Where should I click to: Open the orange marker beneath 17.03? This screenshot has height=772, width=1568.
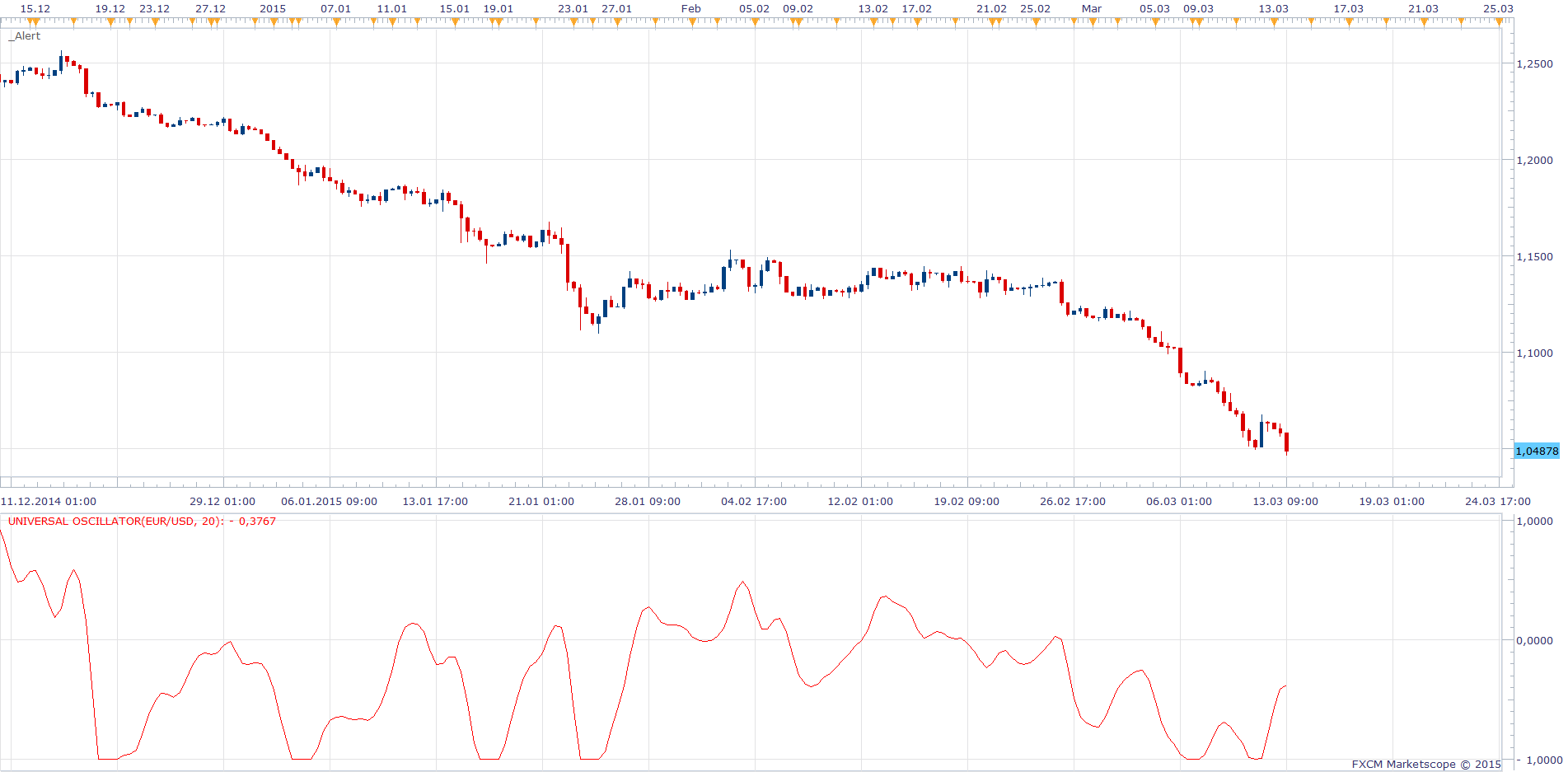click(1349, 21)
